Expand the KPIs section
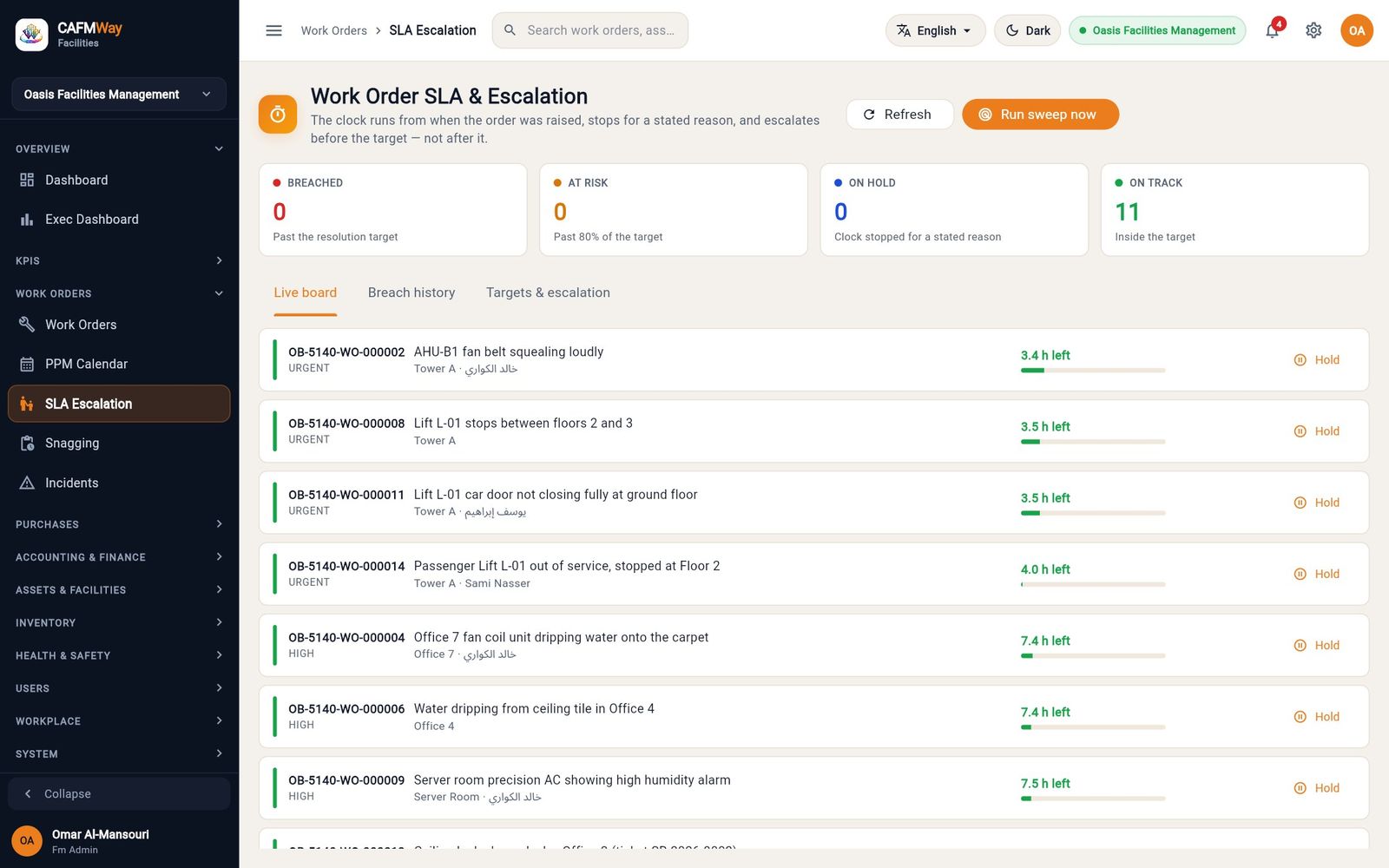Image resolution: width=1389 pixels, height=868 pixels. pos(119,260)
